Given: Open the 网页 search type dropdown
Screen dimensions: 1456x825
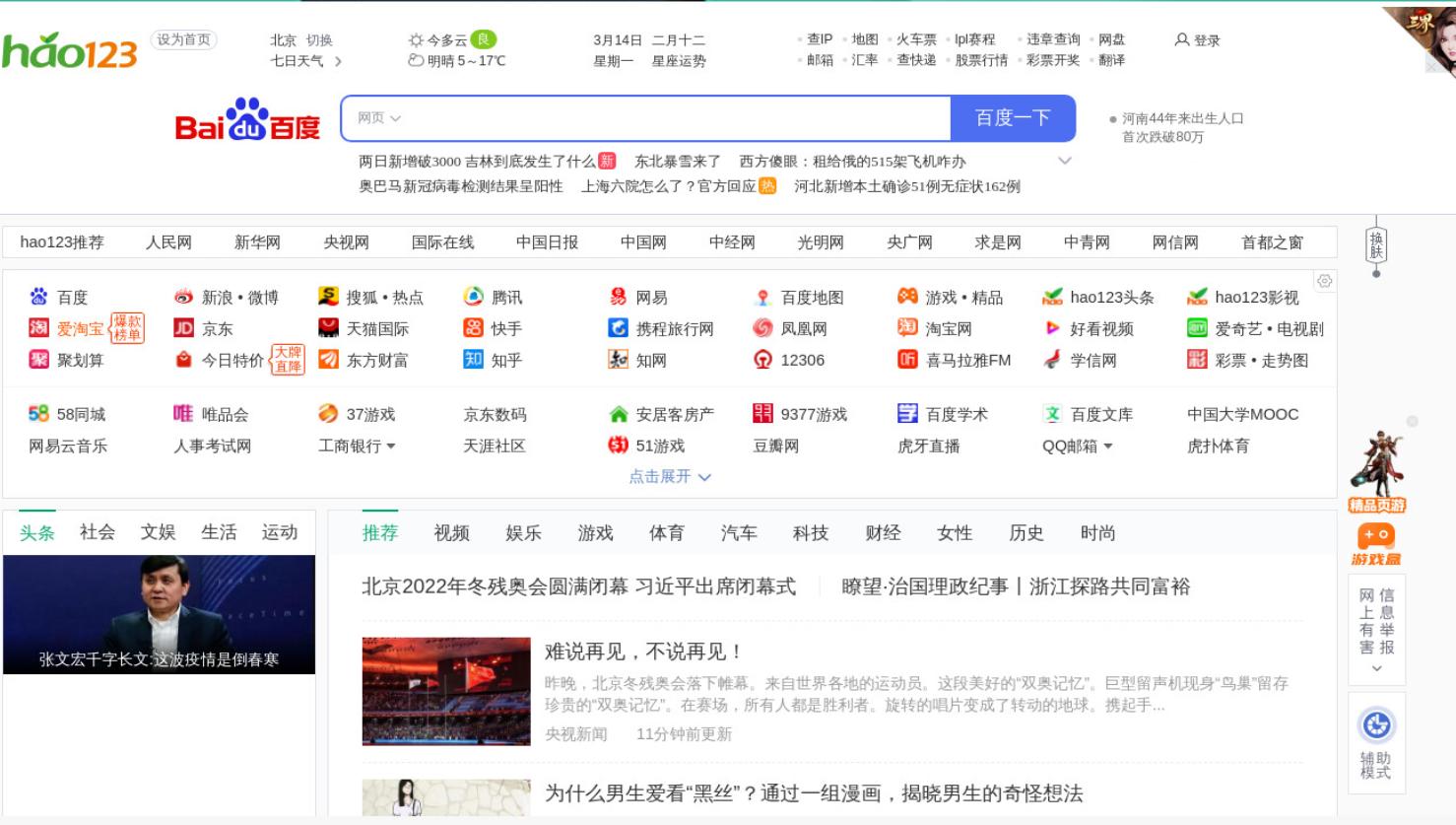Looking at the screenshot, I should coord(379,118).
